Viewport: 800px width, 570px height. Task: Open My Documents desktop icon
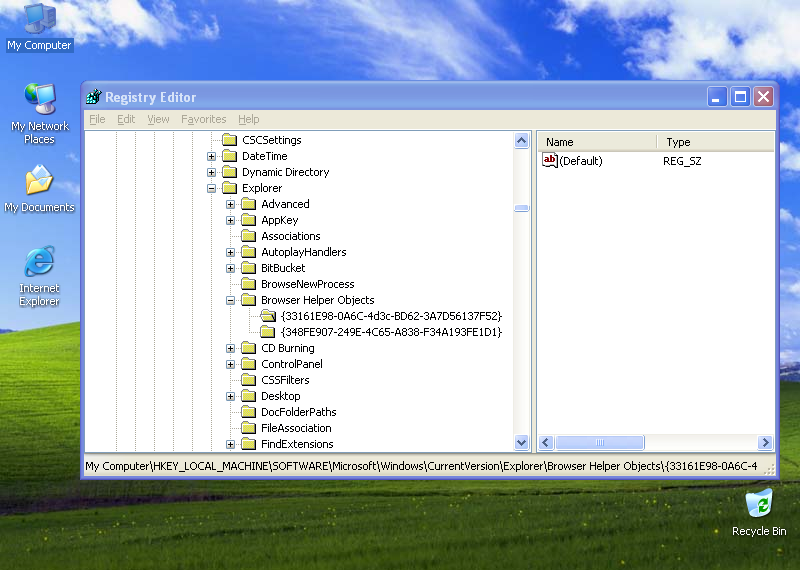point(39,189)
